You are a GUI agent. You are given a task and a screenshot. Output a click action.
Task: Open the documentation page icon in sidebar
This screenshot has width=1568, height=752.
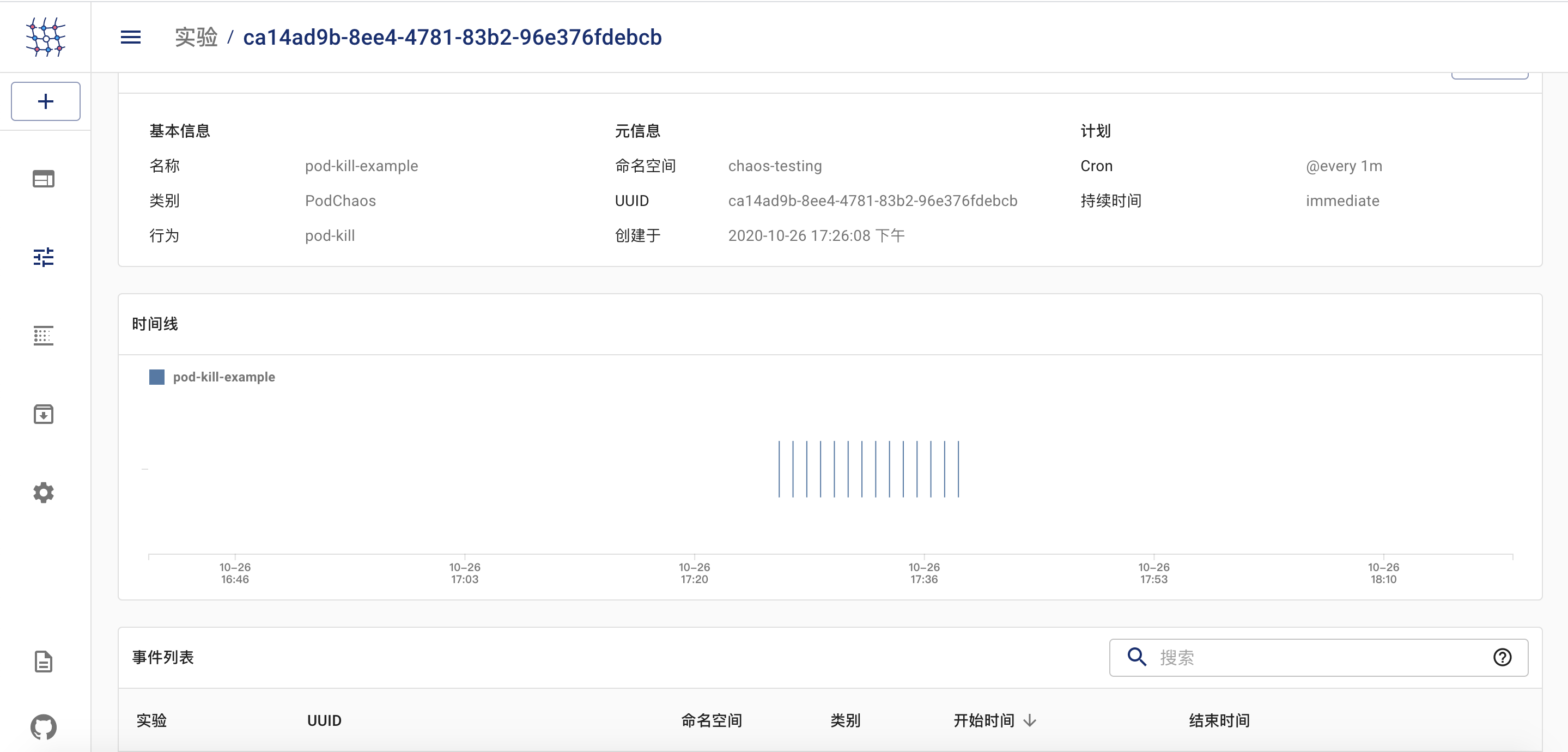42,662
